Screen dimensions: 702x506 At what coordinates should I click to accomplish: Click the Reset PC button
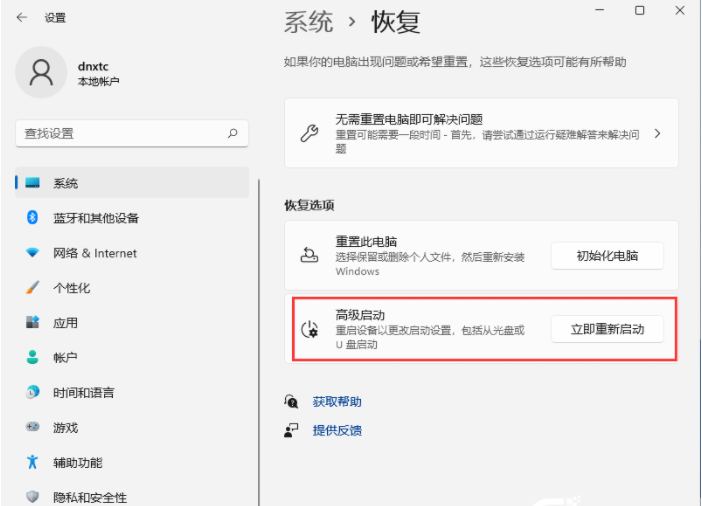pyautogui.click(x=607, y=255)
